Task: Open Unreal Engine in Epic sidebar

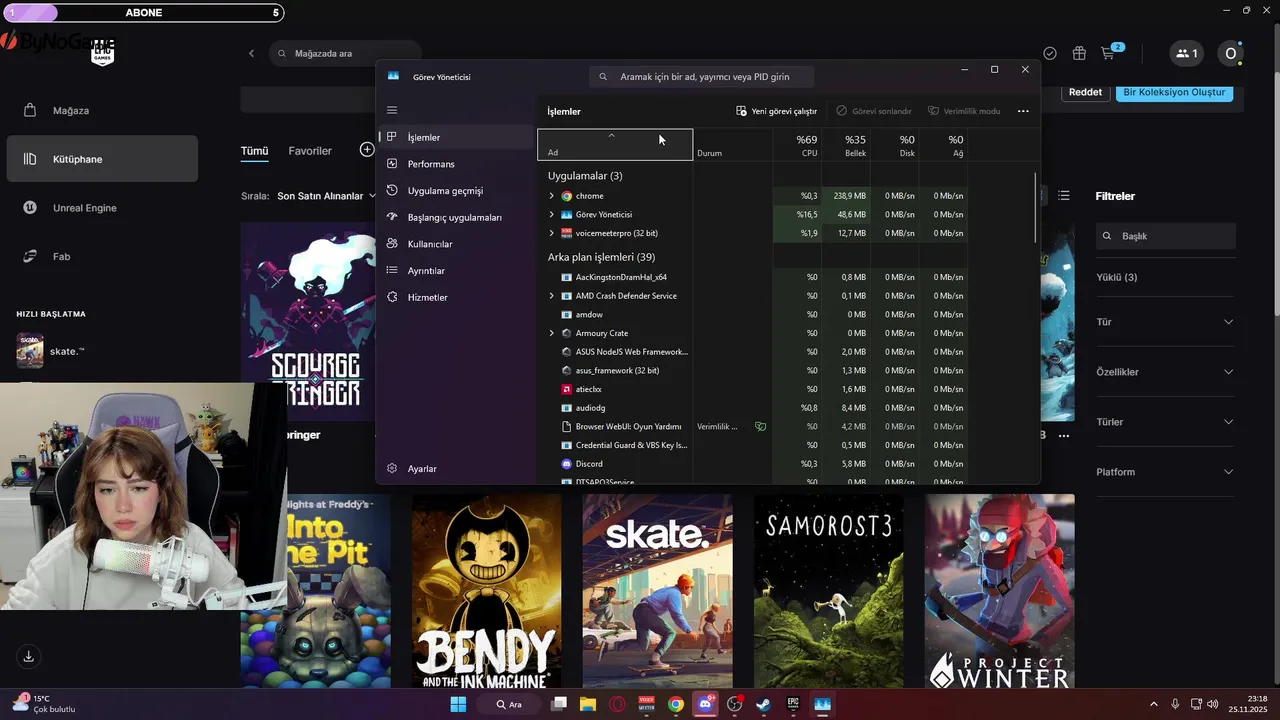Action: [x=102, y=208]
